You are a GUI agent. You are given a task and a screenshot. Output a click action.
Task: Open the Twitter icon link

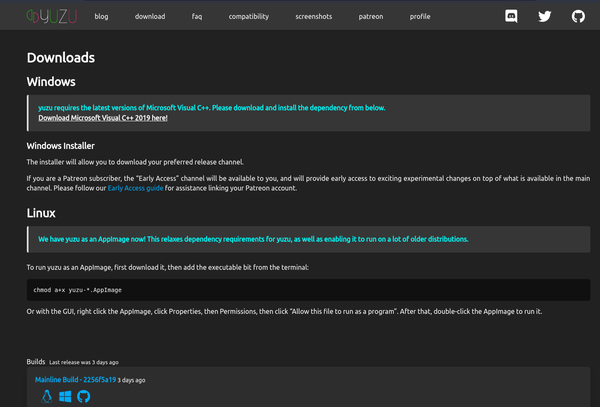click(544, 17)
